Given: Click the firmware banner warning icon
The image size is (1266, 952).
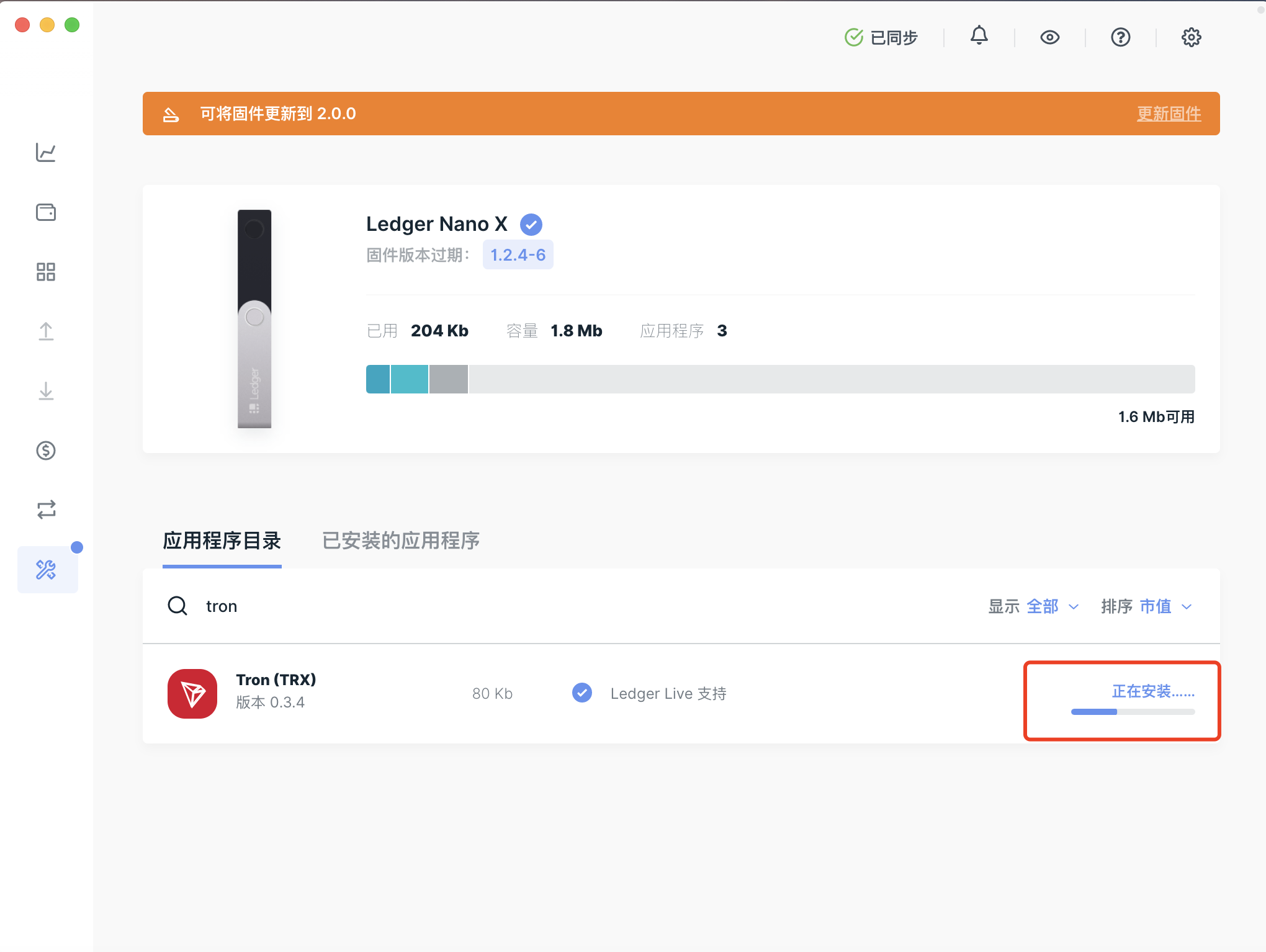Looking at the screenshot, I should pyautogui.click(x=171, y=115).
